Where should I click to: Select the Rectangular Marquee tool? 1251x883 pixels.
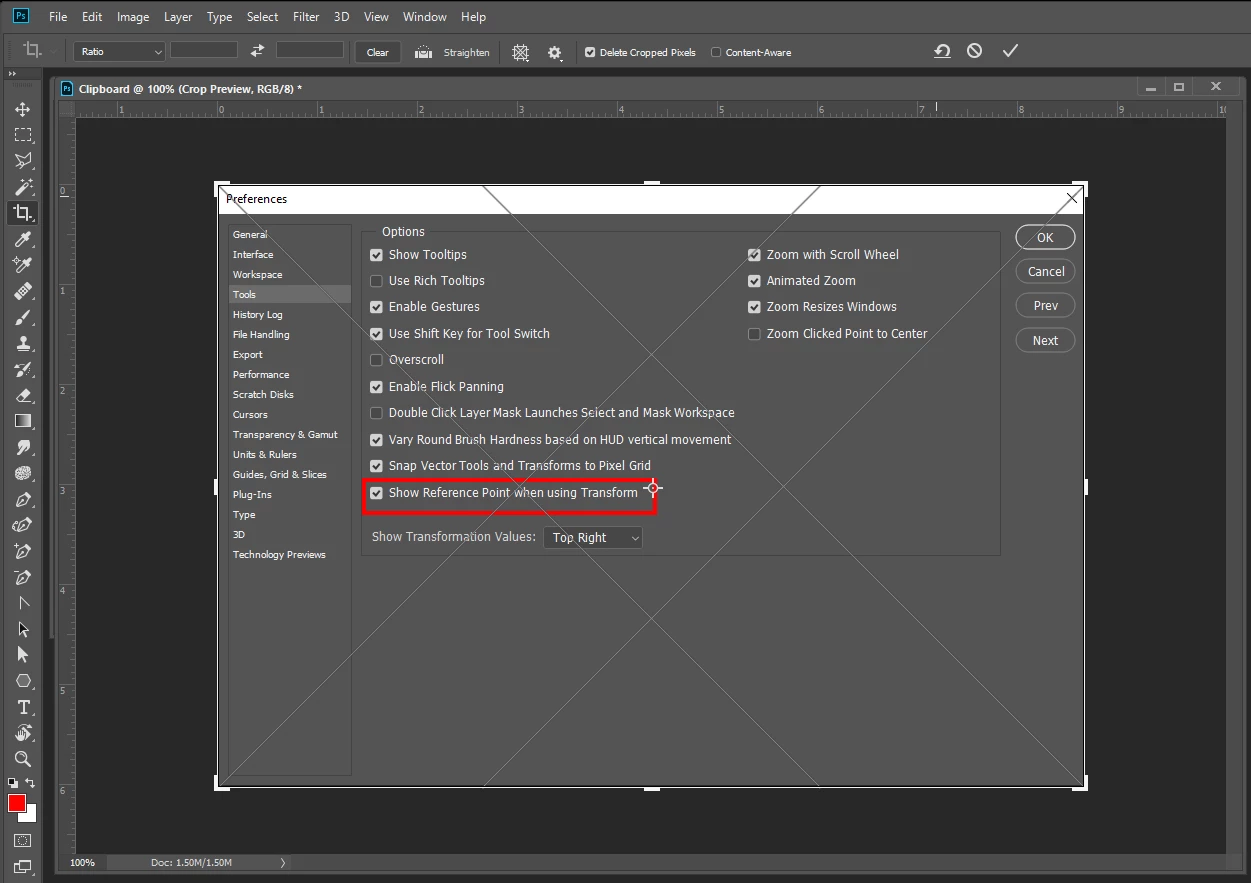coord(22,135)
